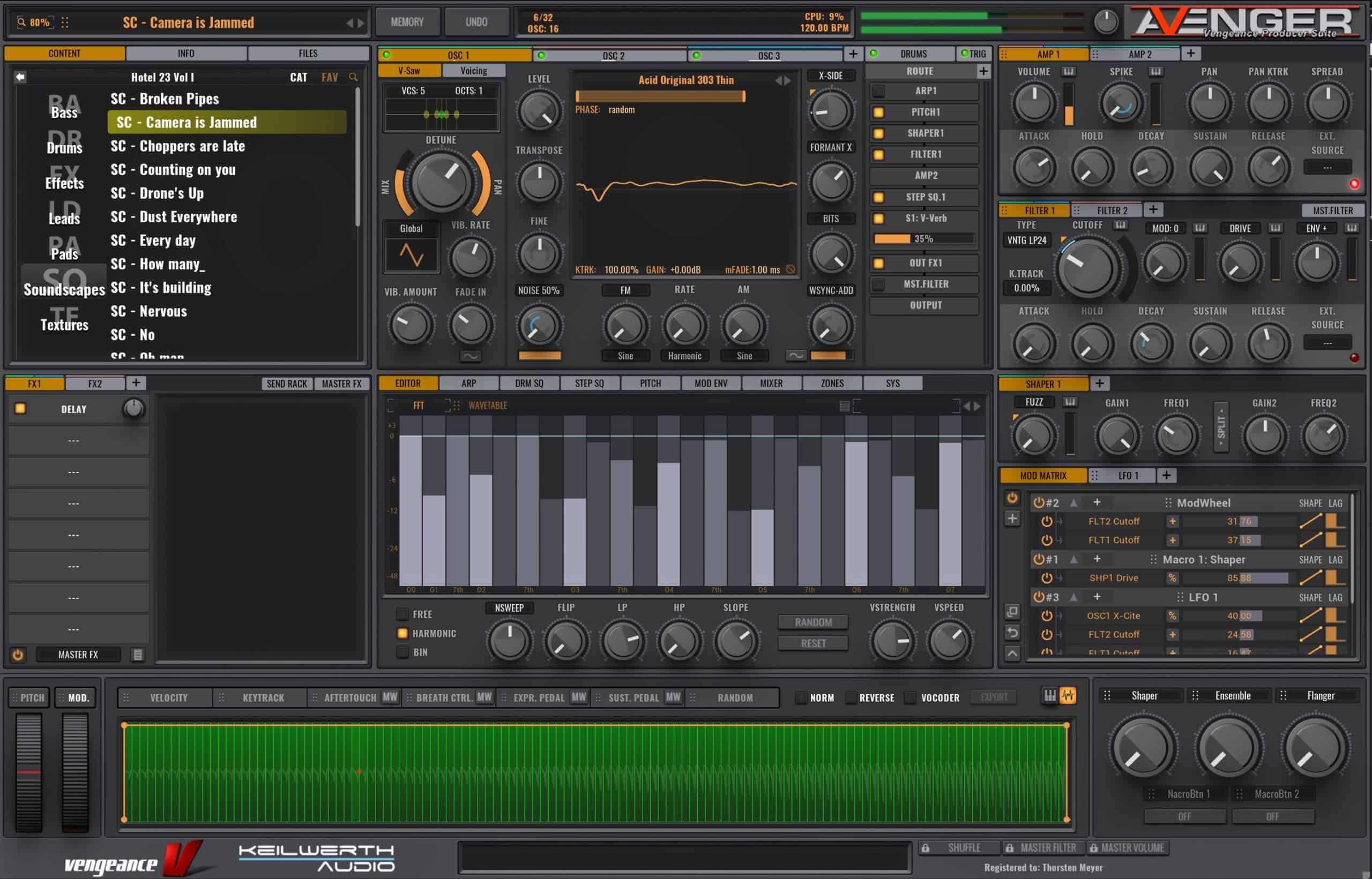Open the MOD ENV tab
Viewport: 1372px width, 879px height.
[x=711, y=383]
